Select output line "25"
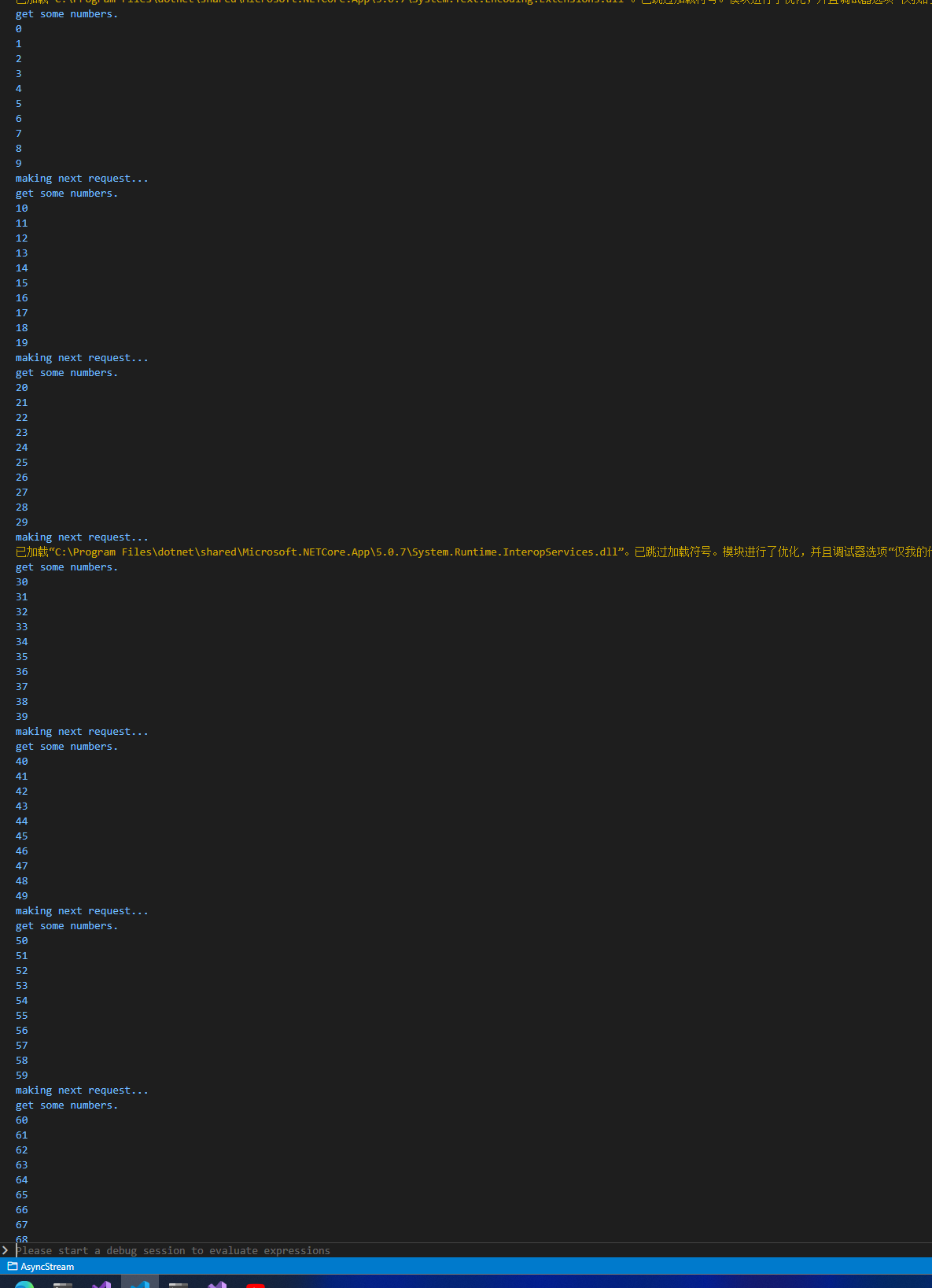 click(x=22, y=463)
